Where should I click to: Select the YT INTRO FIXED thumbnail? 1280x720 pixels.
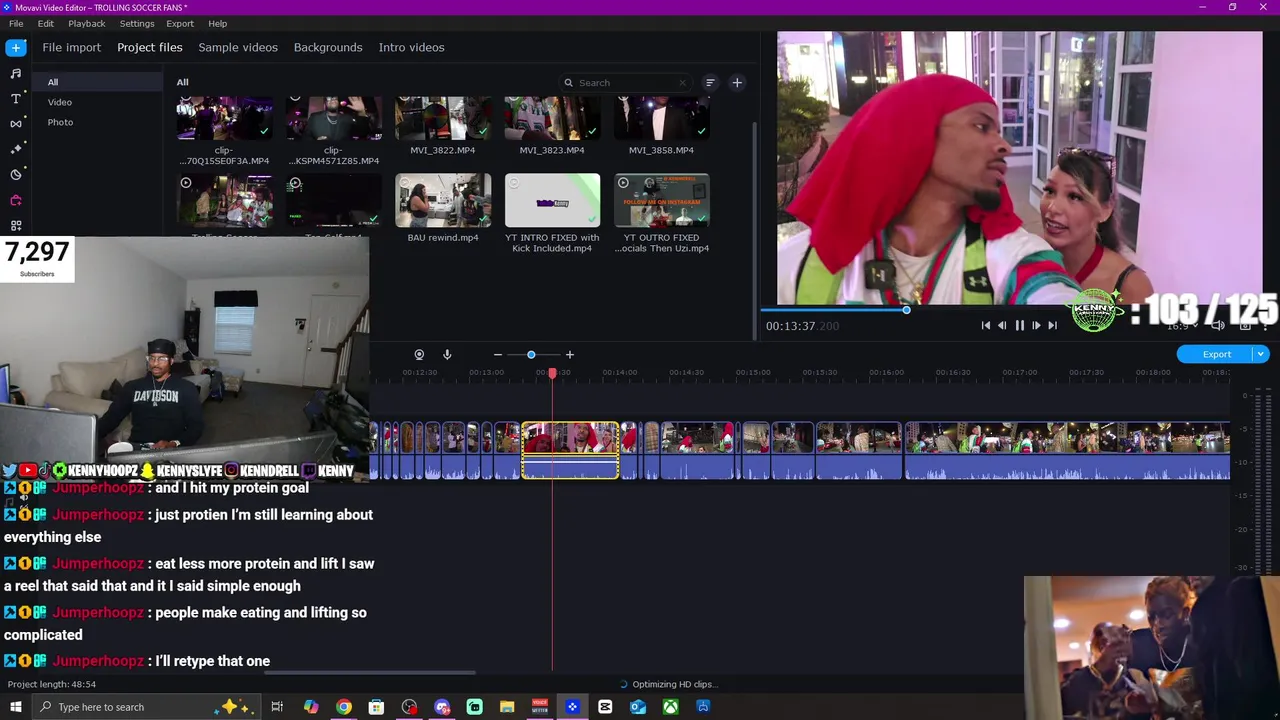click(x=552, y=200)
